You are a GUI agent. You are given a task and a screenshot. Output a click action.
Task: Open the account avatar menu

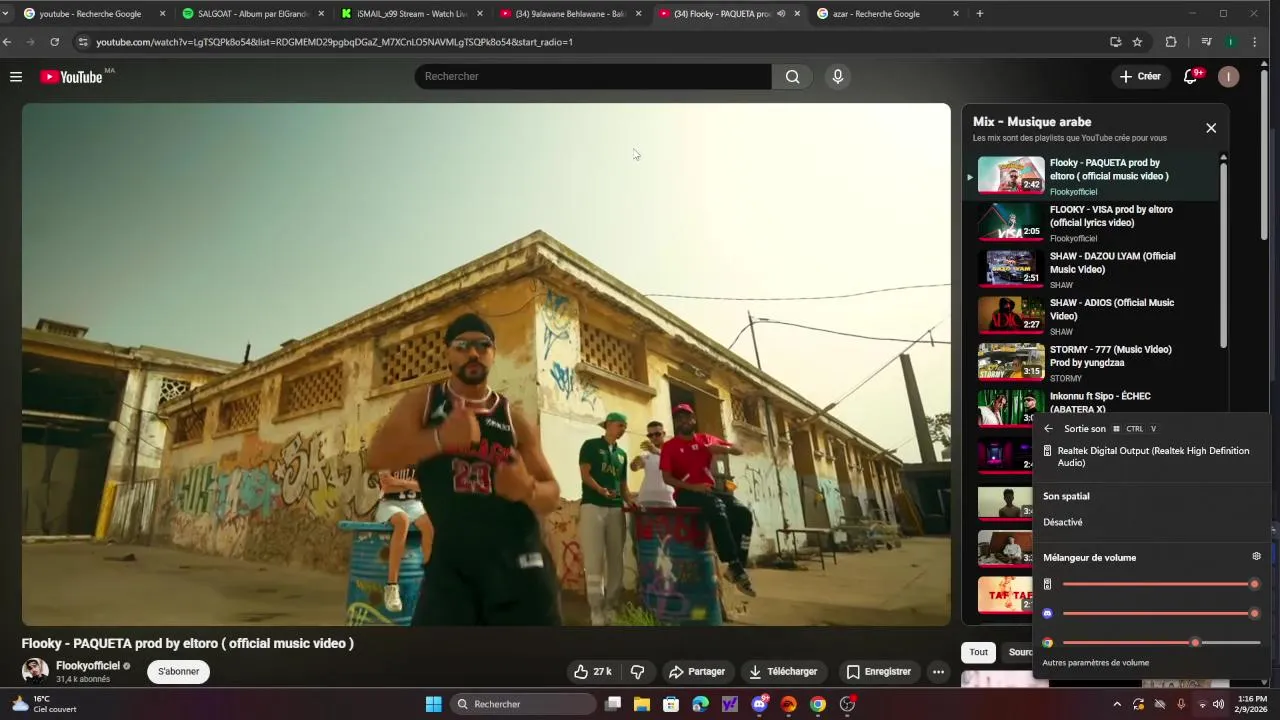coord(1229,77)
